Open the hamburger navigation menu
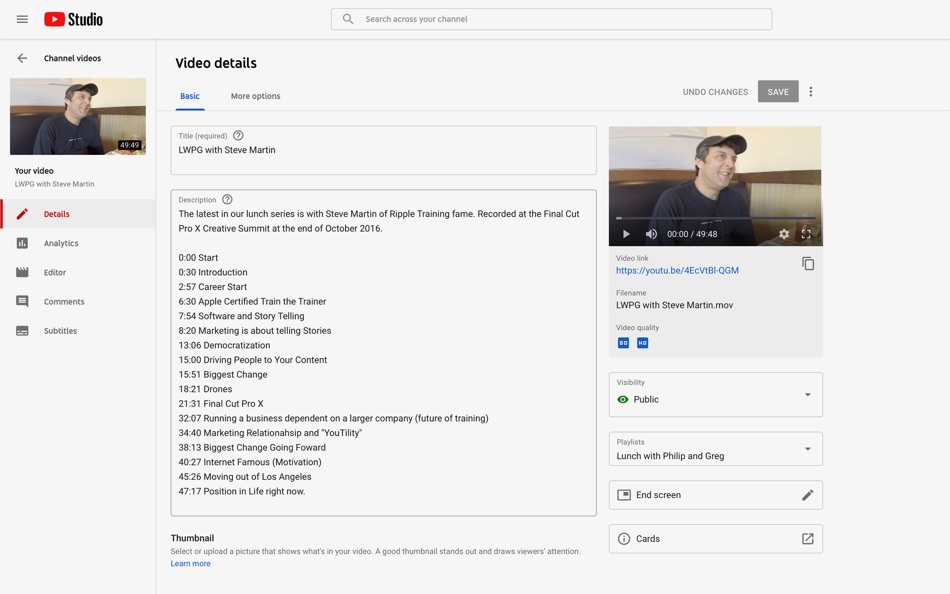The image size is (950, 594). pos(22,19)
